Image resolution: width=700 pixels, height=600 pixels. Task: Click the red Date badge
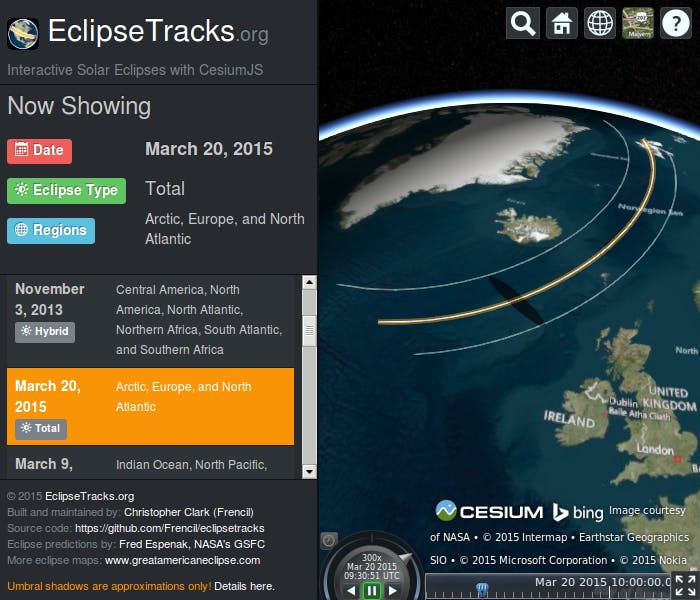click(x=39, y=151)
